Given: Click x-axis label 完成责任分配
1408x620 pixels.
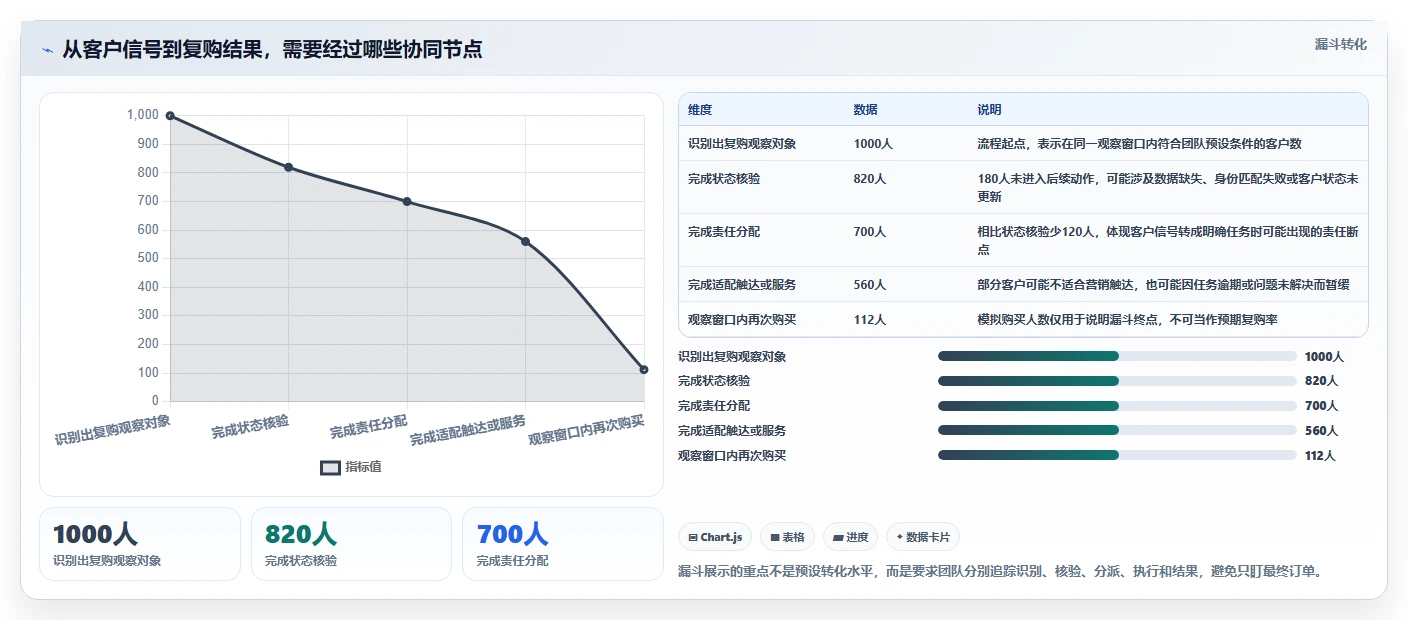Looking at the screenshot, I should pyautogui.click(x=369, y=427).
